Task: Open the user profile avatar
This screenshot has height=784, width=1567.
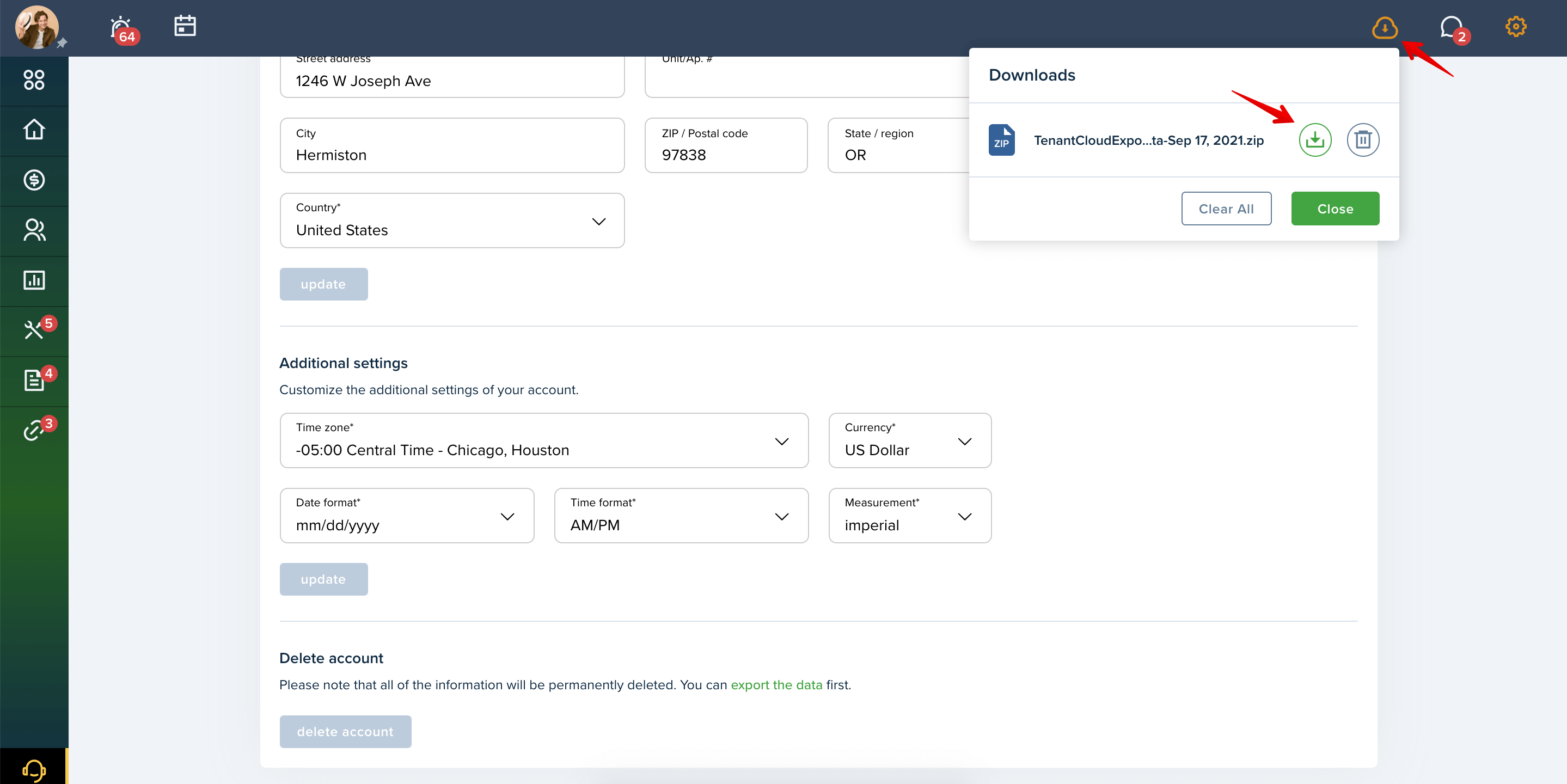Action: pos(37,27)
